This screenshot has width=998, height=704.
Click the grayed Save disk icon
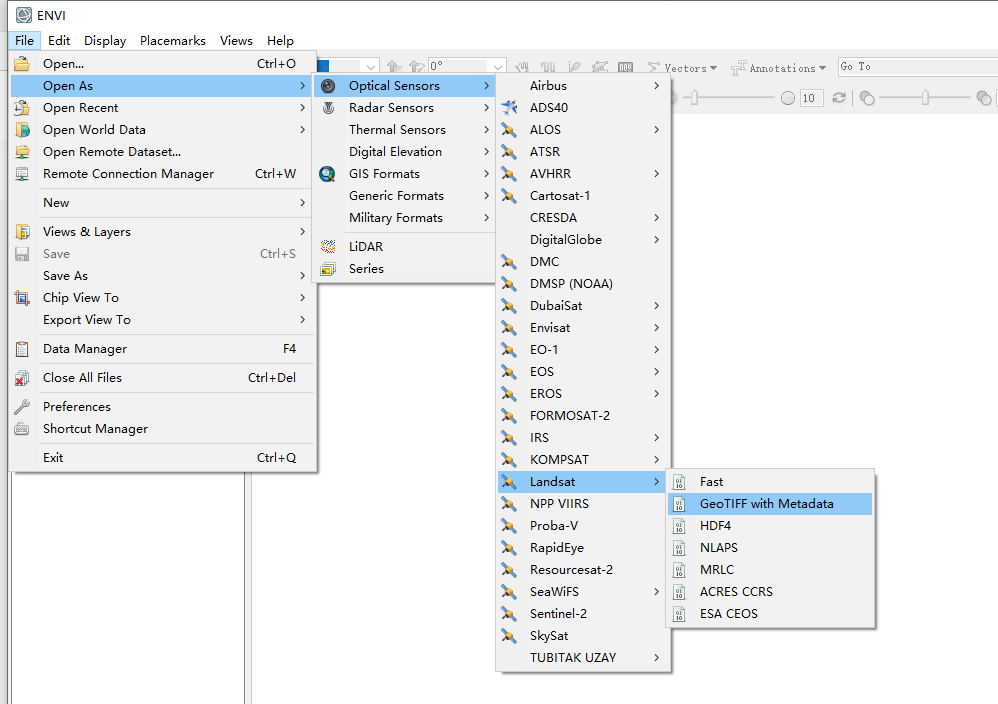coord(22,254)
